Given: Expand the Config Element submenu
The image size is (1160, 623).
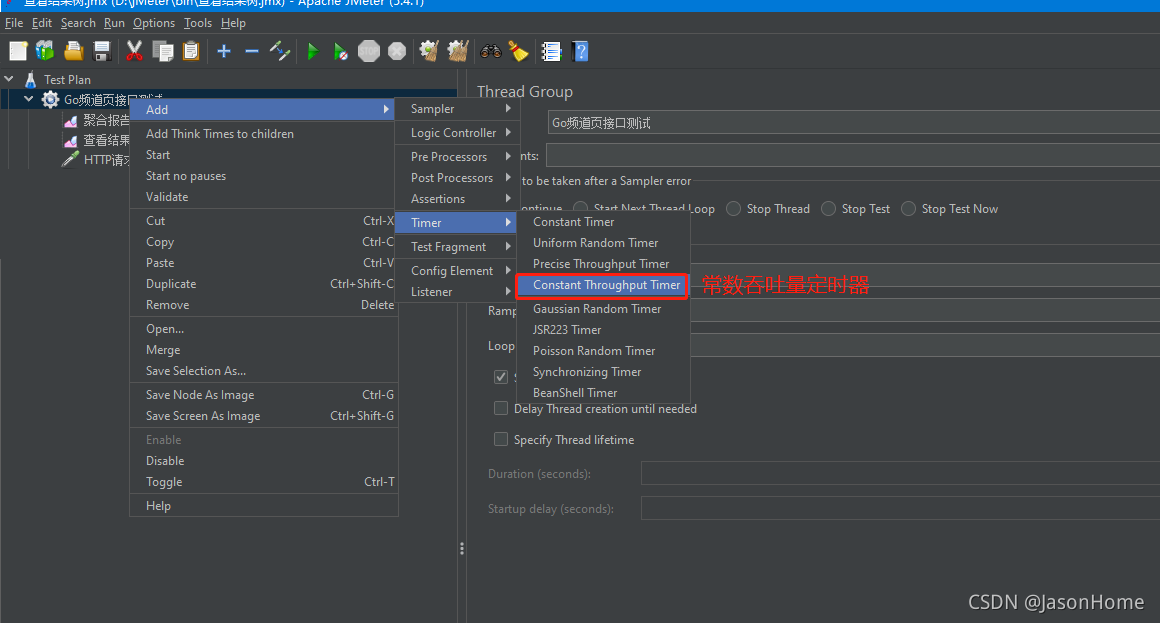Looking at the screenshot, I should click(x=457, y=271).
